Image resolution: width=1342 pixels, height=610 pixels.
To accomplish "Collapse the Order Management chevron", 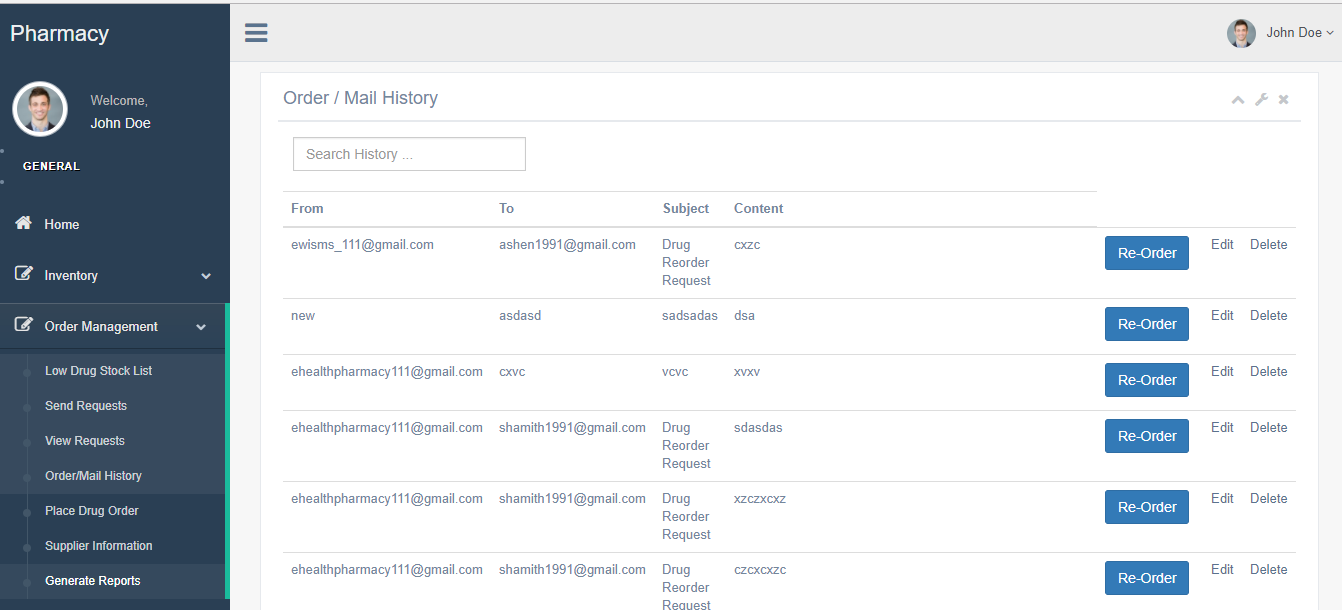I will [201, 327].
